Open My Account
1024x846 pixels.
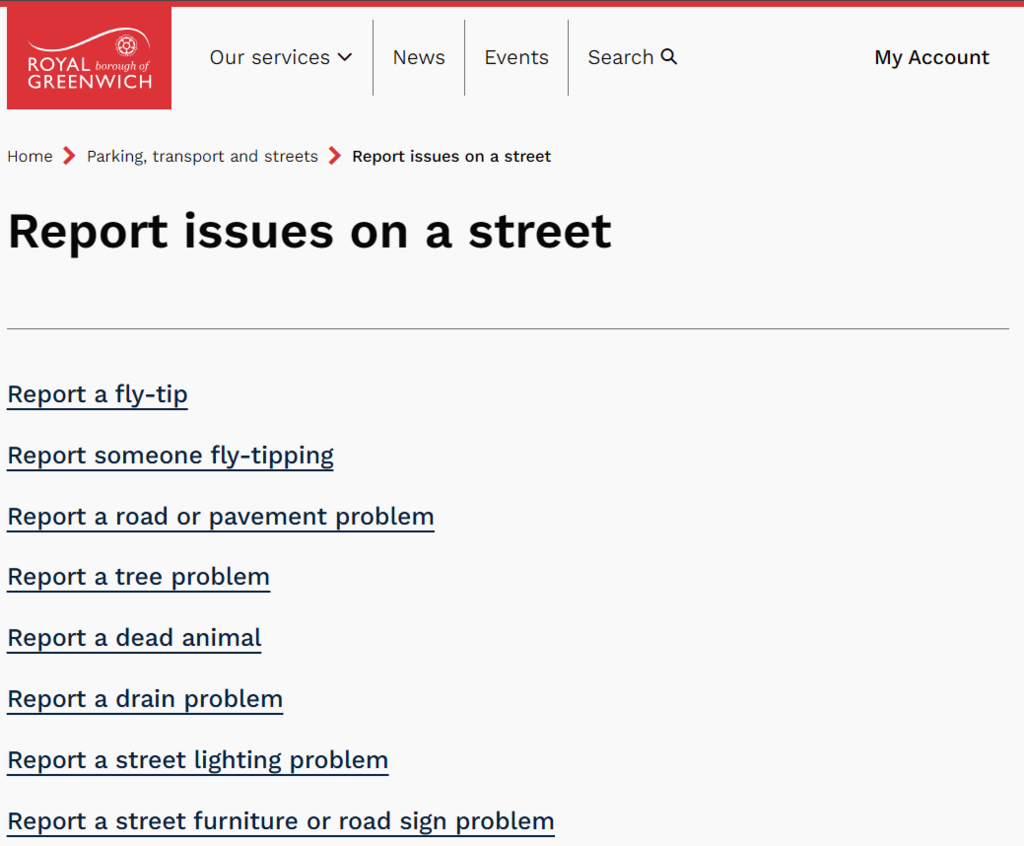tap(931, 58)
